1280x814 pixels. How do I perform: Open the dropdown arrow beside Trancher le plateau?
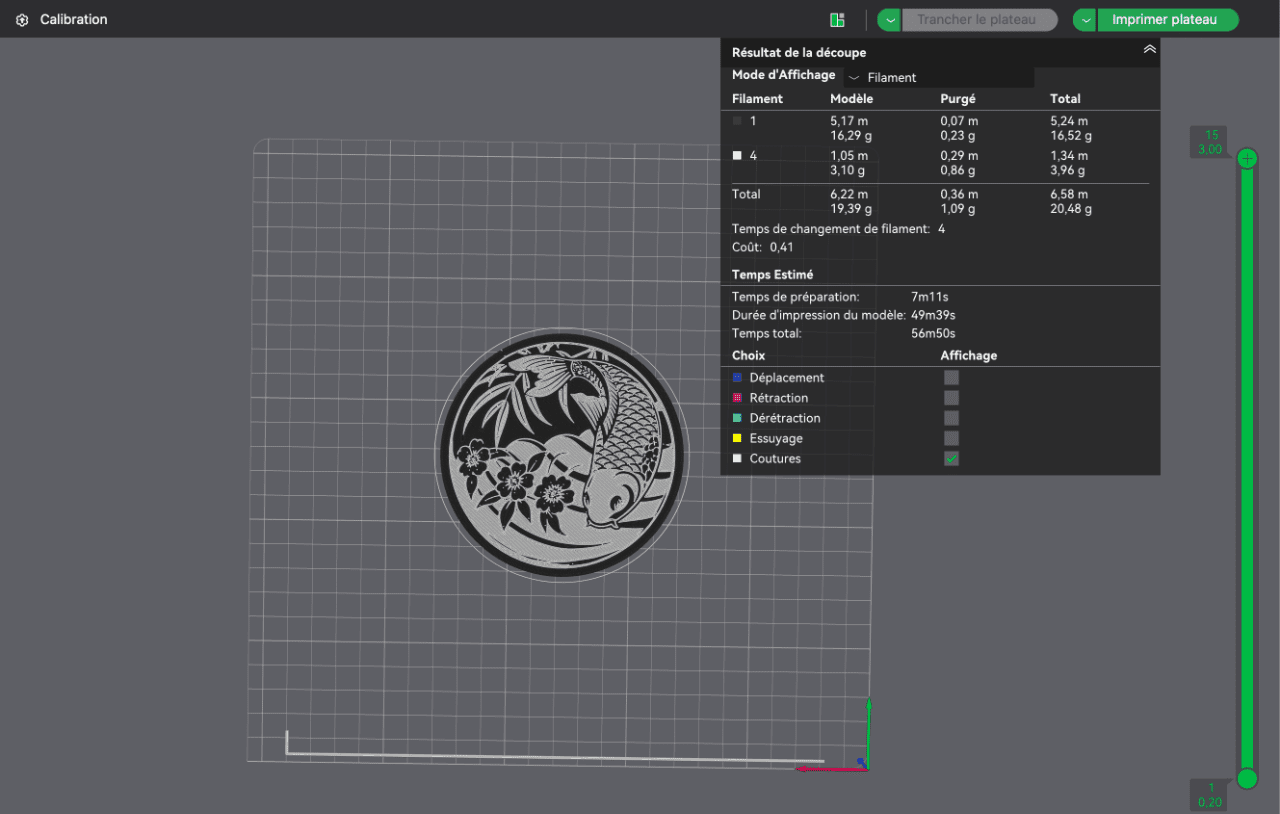pos(889,20)
